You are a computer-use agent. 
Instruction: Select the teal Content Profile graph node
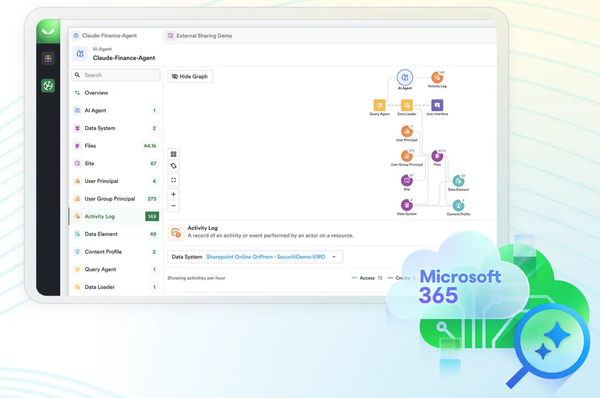pos(458,206)
